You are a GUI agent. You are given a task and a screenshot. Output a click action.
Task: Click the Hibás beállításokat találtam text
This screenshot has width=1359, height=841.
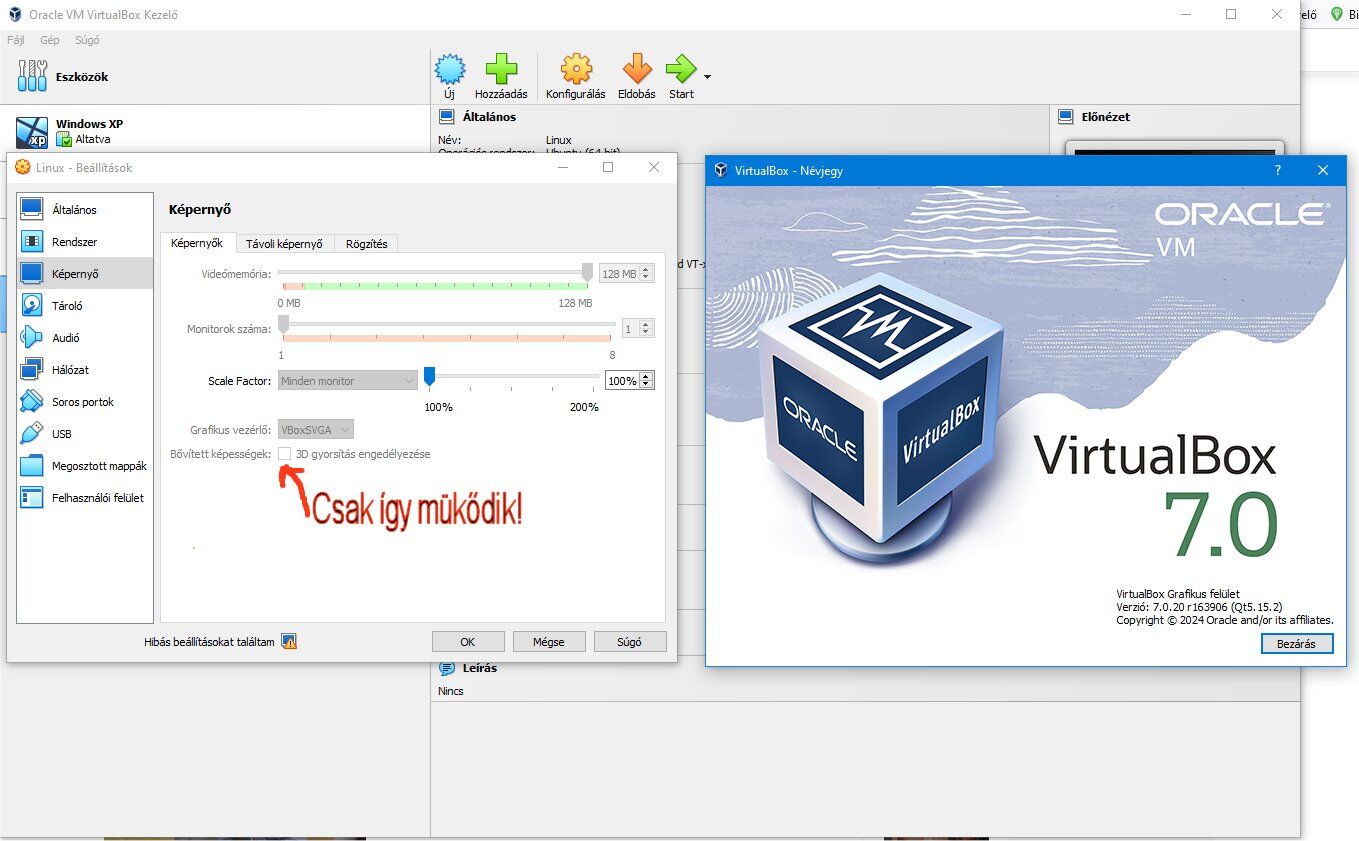pos(209,642)
